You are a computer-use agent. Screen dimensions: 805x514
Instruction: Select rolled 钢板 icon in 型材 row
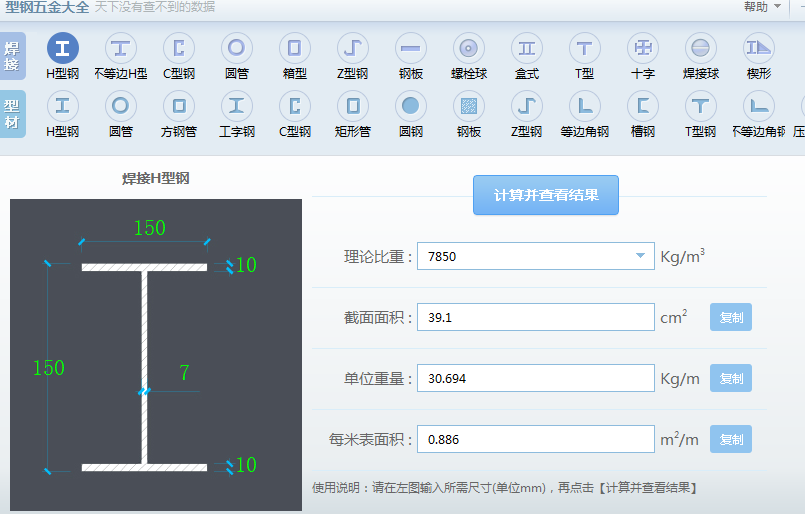[x=469, y=106]
